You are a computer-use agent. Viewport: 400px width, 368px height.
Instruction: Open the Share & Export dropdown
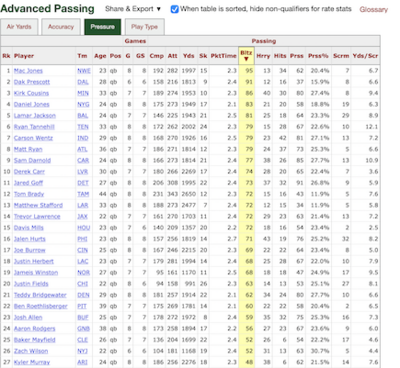[x=133, y=9]
